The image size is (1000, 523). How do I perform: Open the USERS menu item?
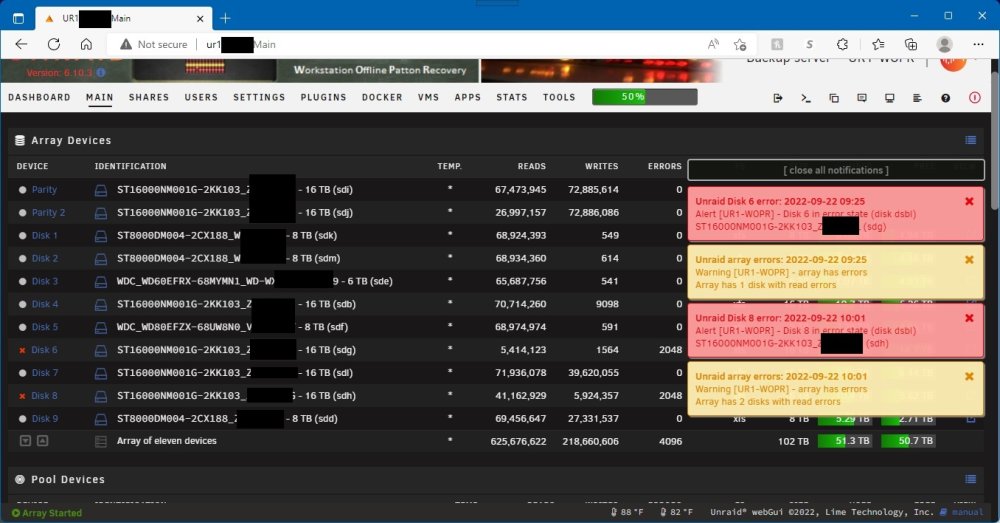201,97
